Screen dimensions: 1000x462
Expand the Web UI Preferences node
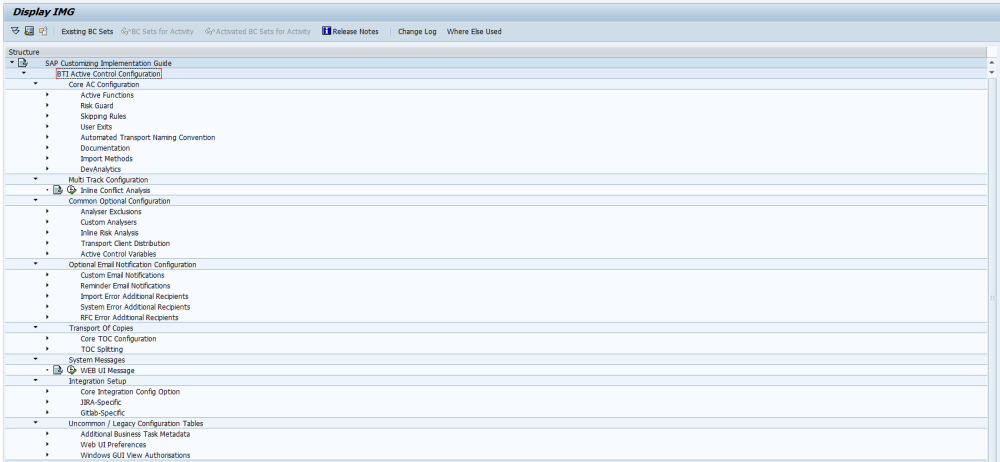click(x=48, y=444)
